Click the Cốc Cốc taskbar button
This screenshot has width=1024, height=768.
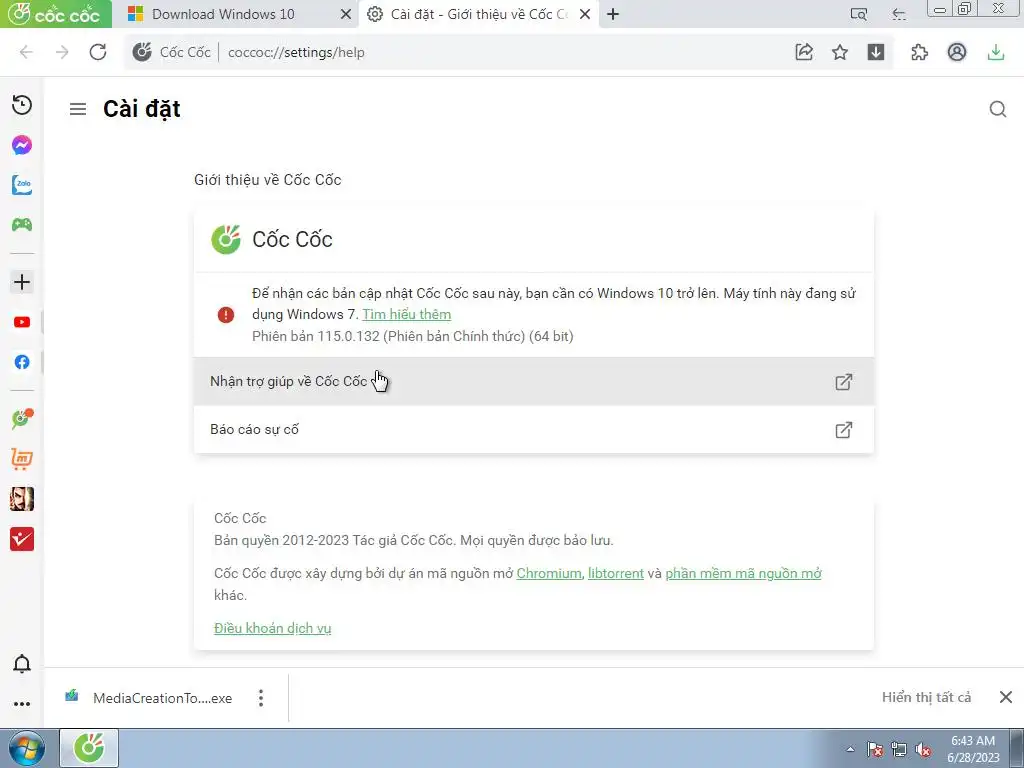(x=89, y=748)
